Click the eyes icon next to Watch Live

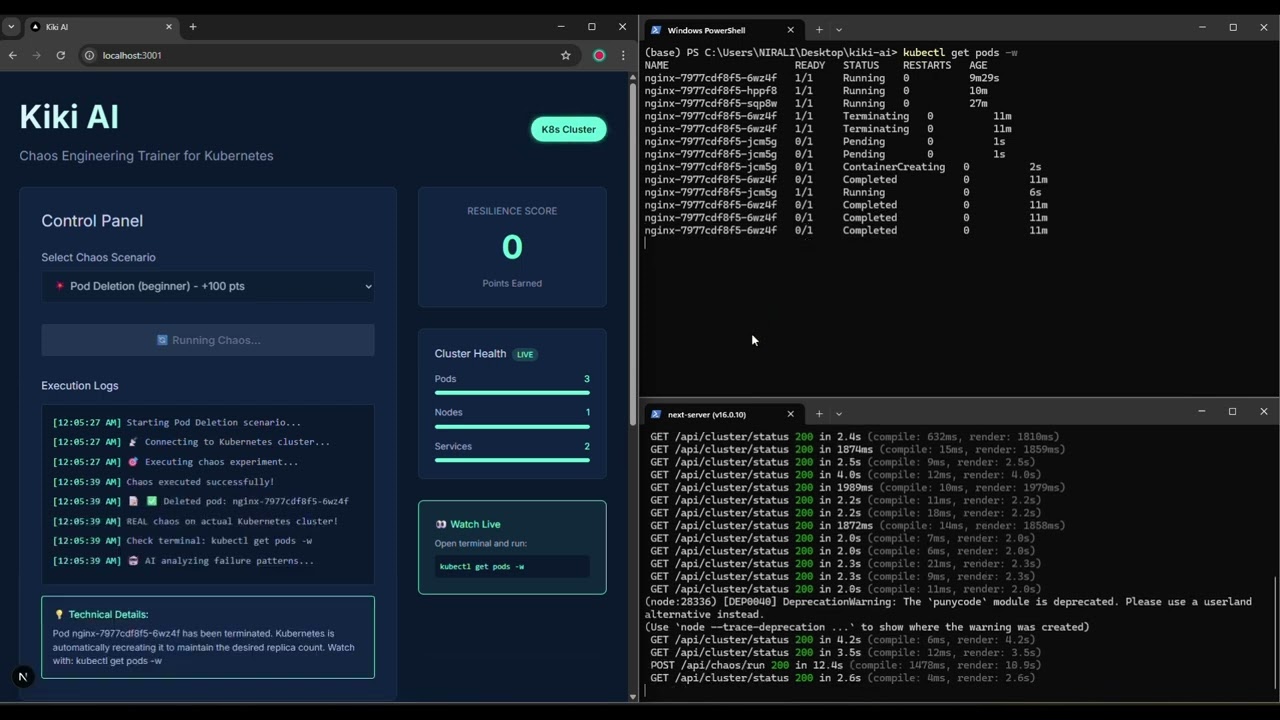coord(441,524)
